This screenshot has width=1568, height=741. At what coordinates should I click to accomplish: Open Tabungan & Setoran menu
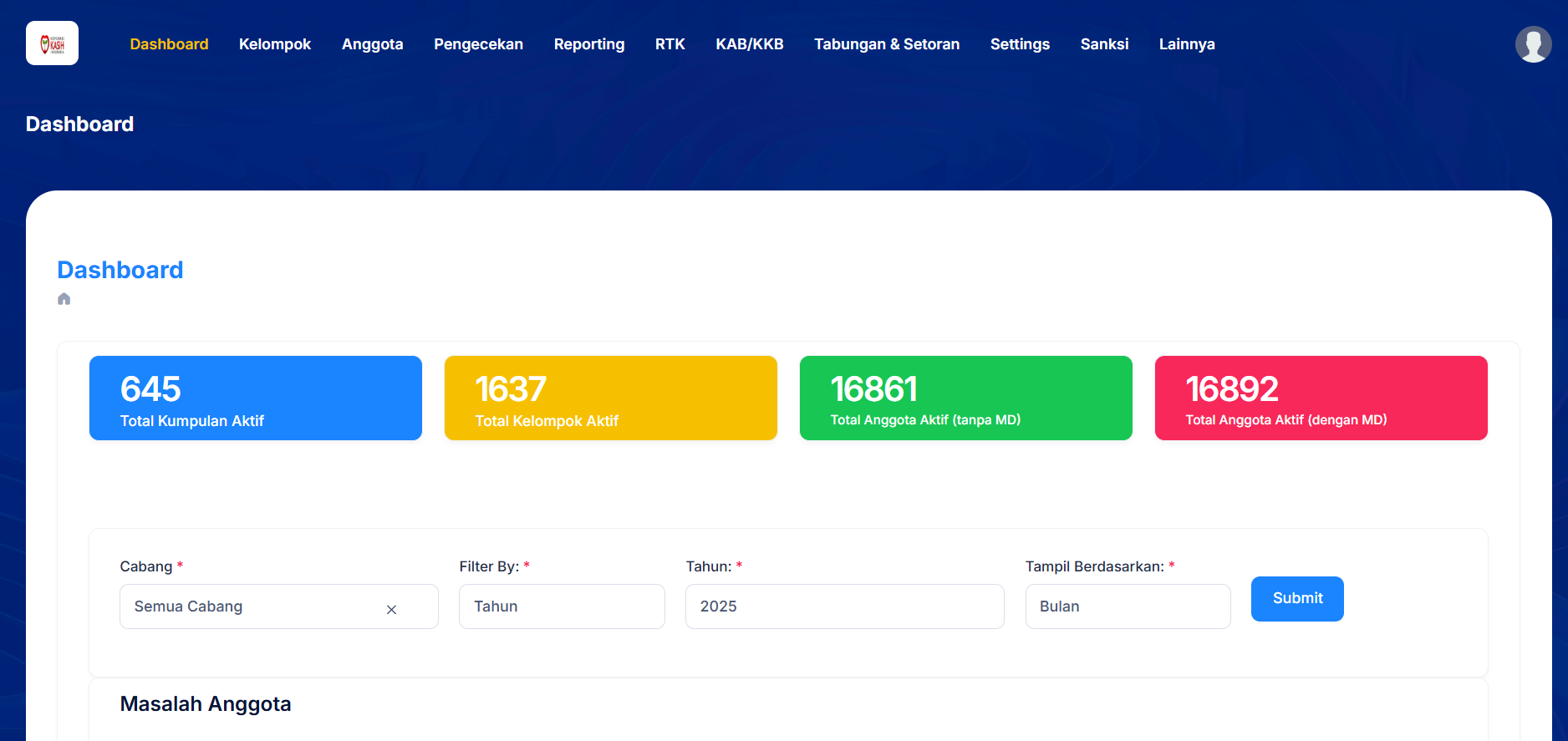pos(887,44)
